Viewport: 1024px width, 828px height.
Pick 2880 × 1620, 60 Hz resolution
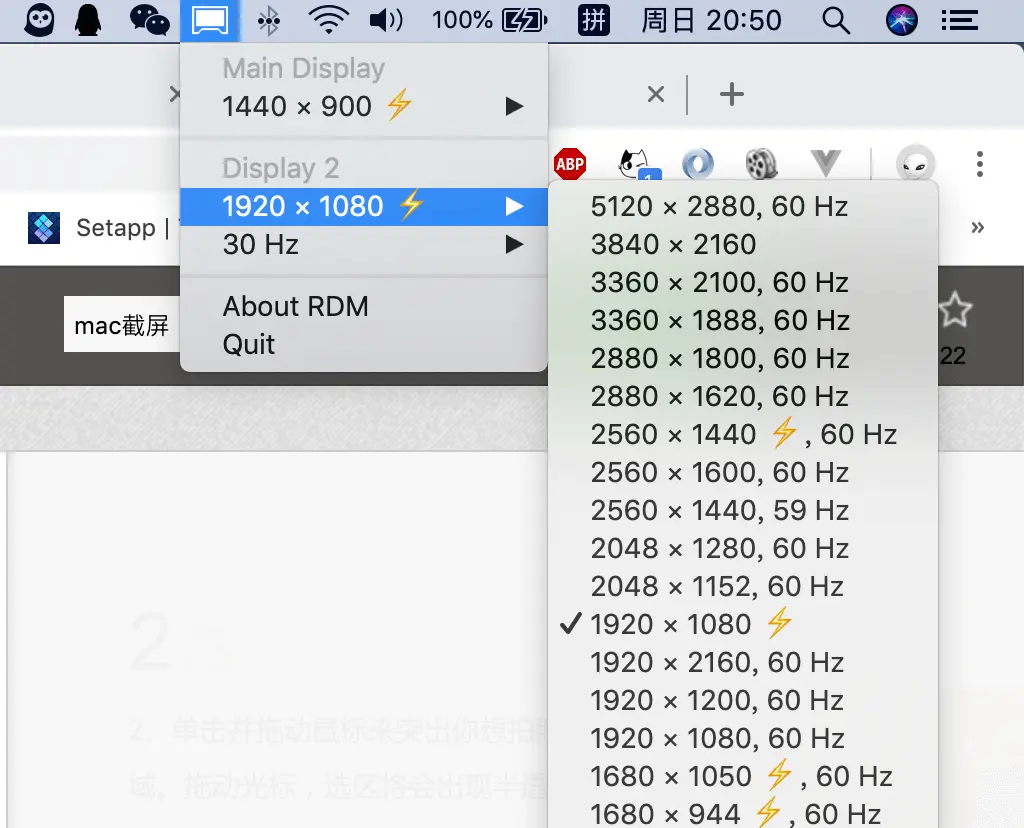(x=743, y=396)
